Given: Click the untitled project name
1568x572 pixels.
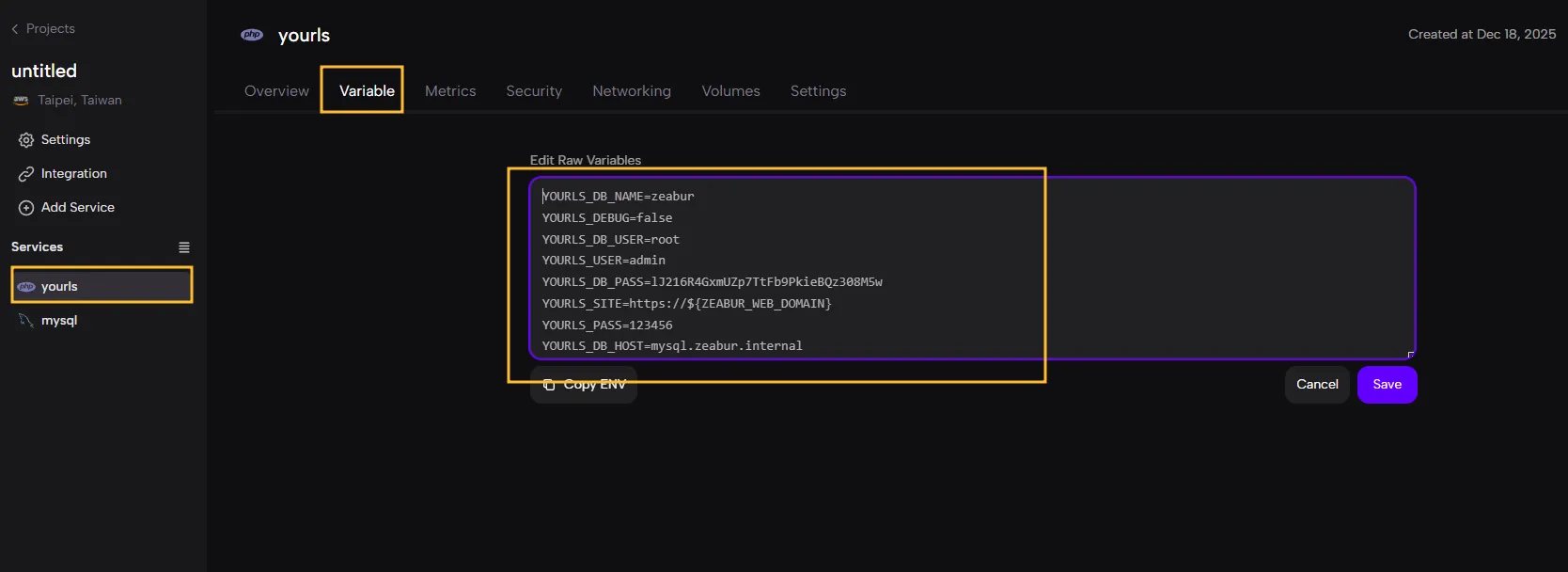Looking at the screenshot, I should tap(44, 71).
